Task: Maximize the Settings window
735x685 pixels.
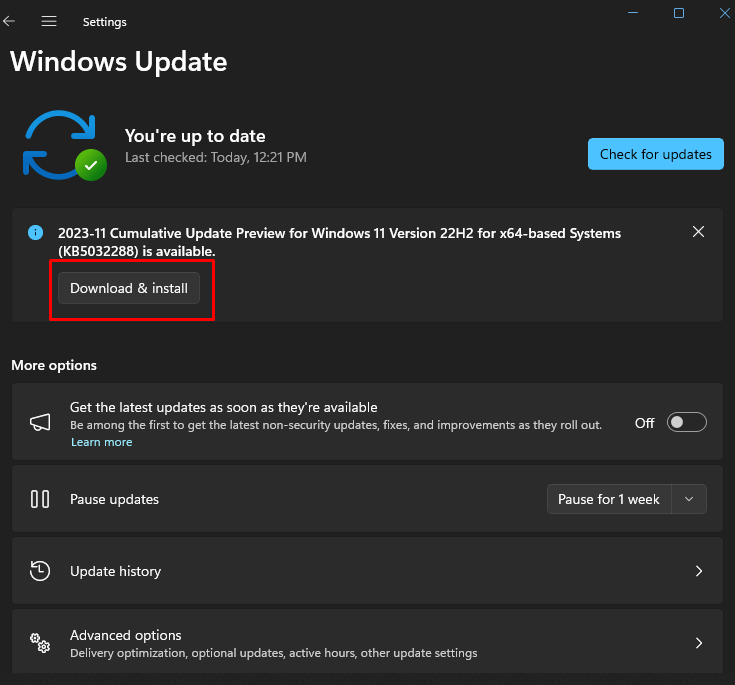Action: coord(679,13)
